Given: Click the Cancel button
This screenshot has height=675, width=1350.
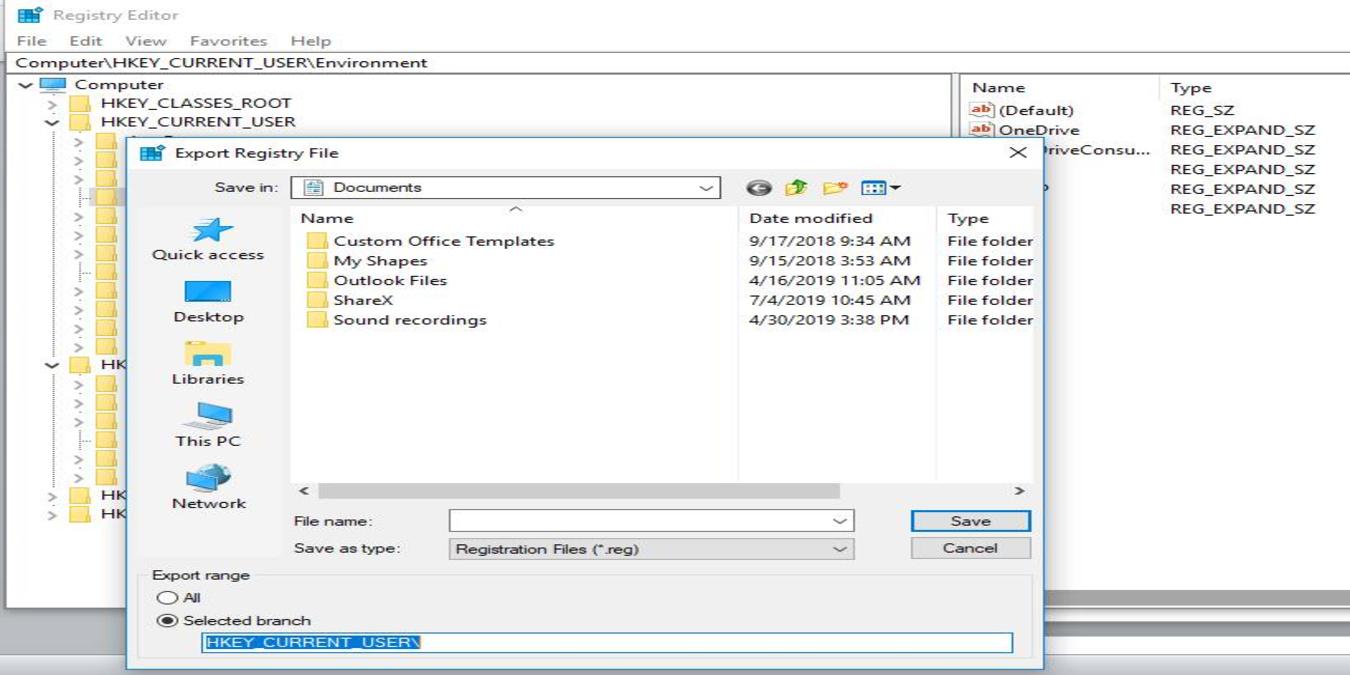Looking at the screenshot, I should [x=969, y=547].
